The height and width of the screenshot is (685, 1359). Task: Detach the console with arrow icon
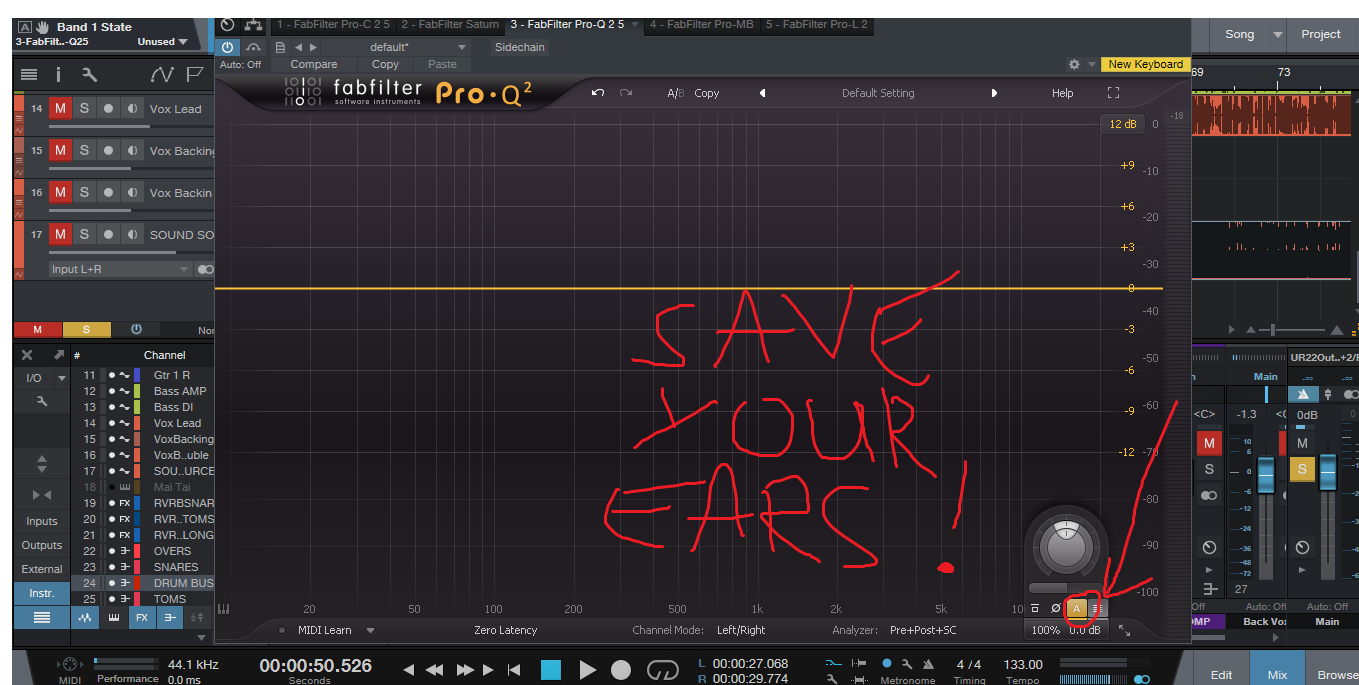click(x=59, y=355)
